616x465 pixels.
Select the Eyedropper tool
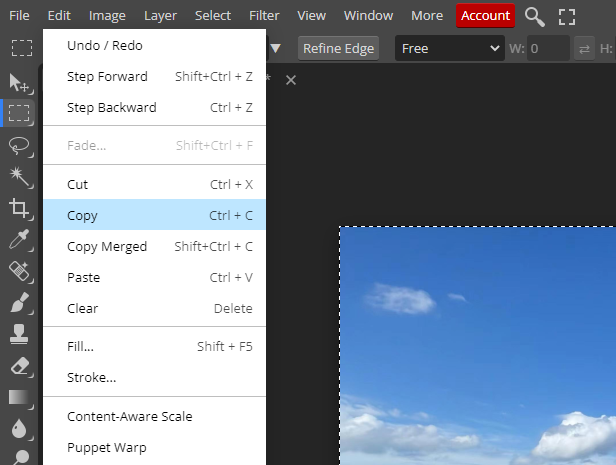coord(18,239)
